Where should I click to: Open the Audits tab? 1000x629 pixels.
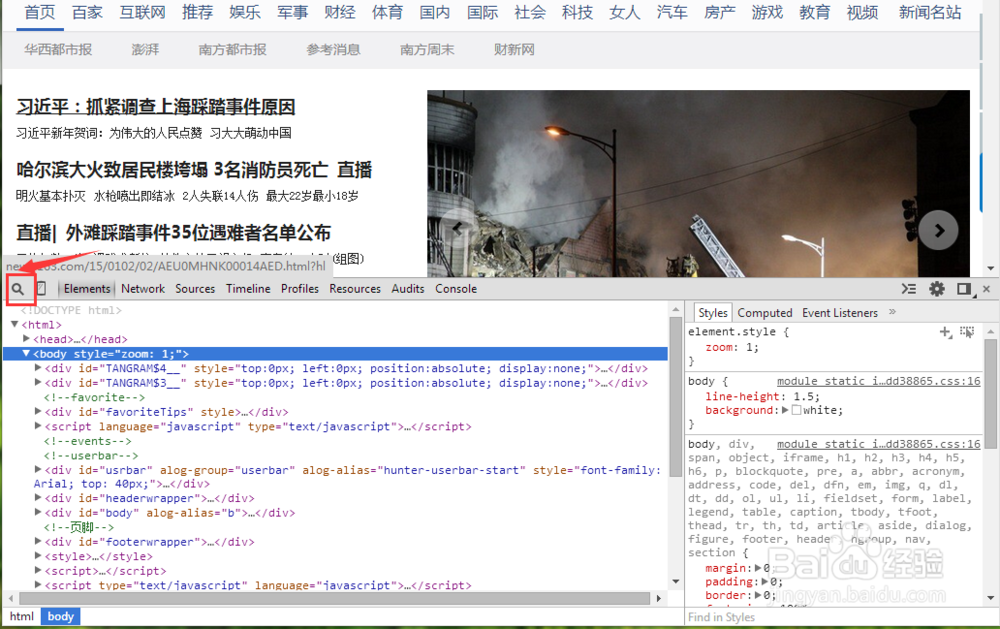point(408,289)
